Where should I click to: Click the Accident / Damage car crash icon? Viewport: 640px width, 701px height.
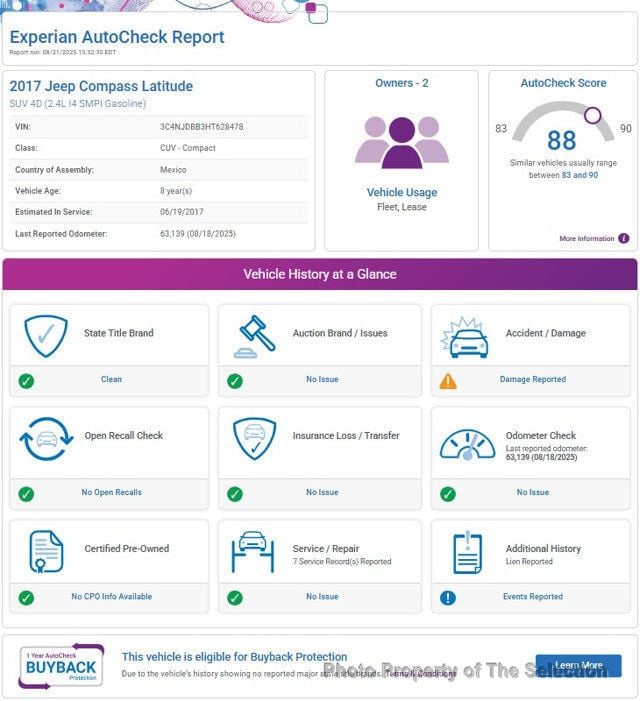464,337
